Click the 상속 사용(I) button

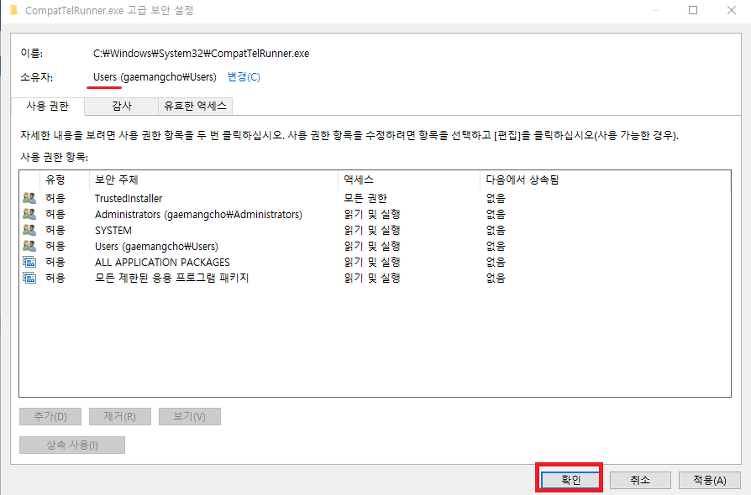pyautogui.click(x=72, y=445)
